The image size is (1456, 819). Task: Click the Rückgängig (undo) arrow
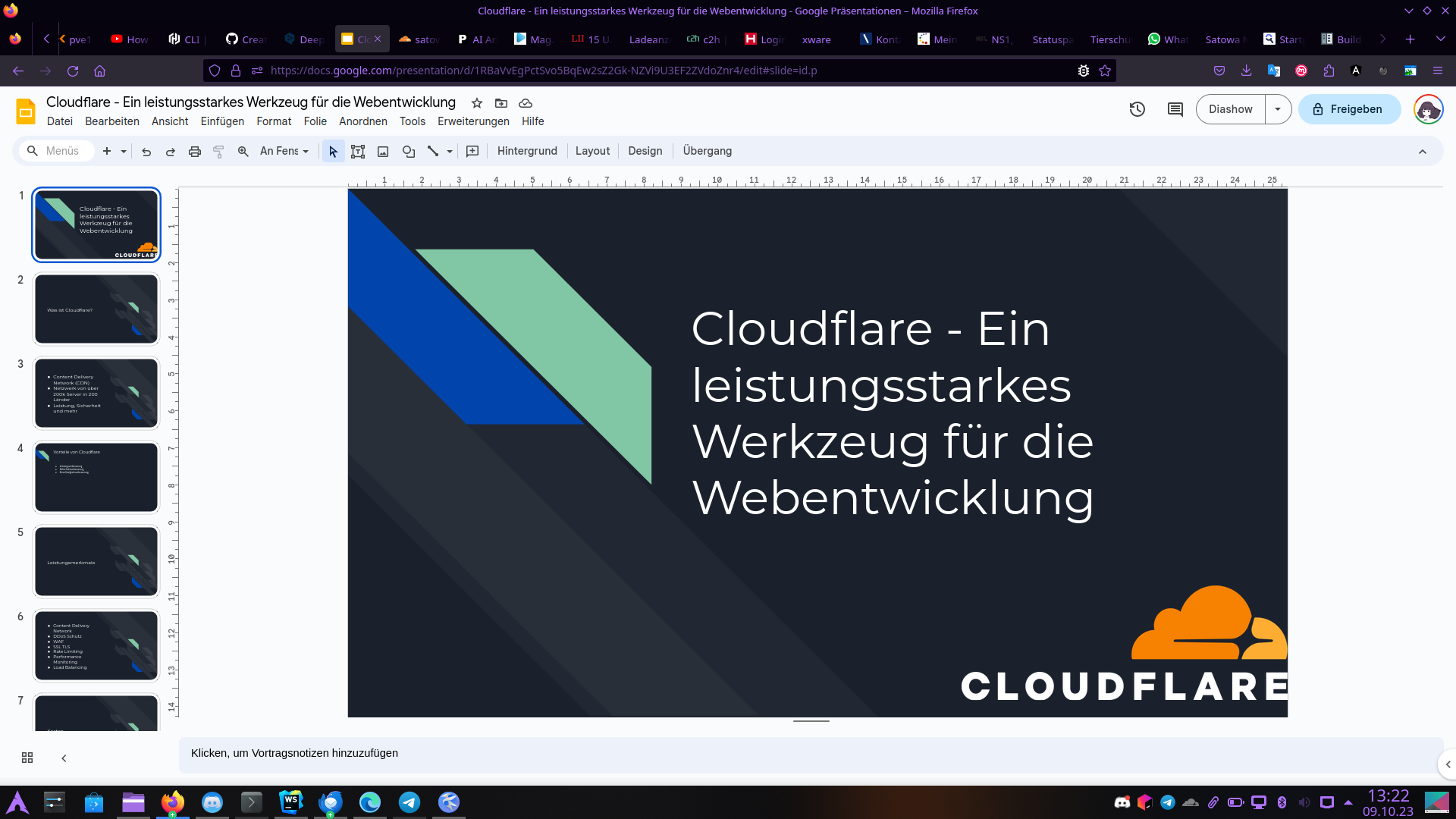click(x=146, y=151)
